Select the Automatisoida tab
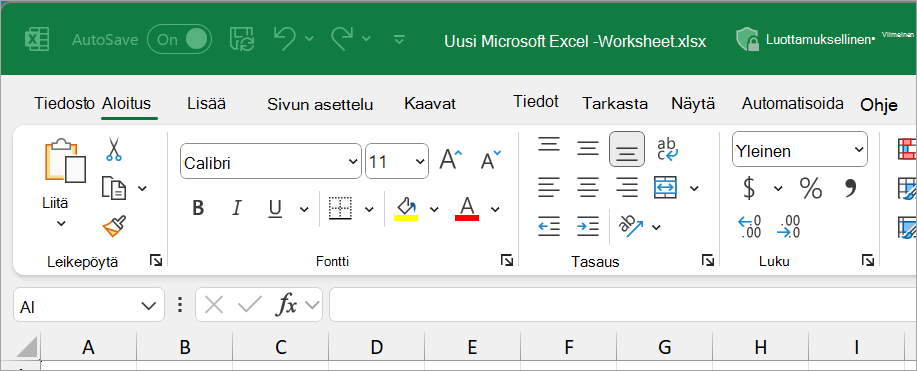The width and height of the screenshot is (917, 371). click(x=792, y=104)
